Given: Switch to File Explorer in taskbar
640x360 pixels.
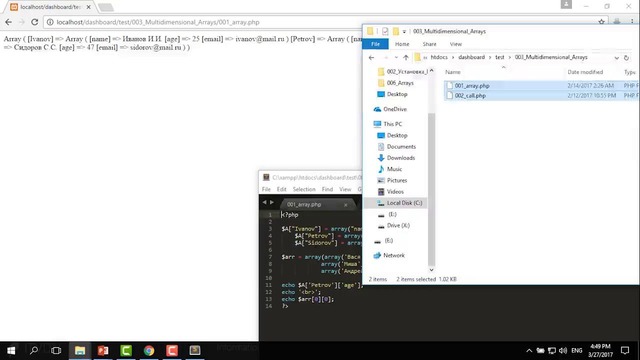Looking at the screenshot, I should (x=80, y=351).
